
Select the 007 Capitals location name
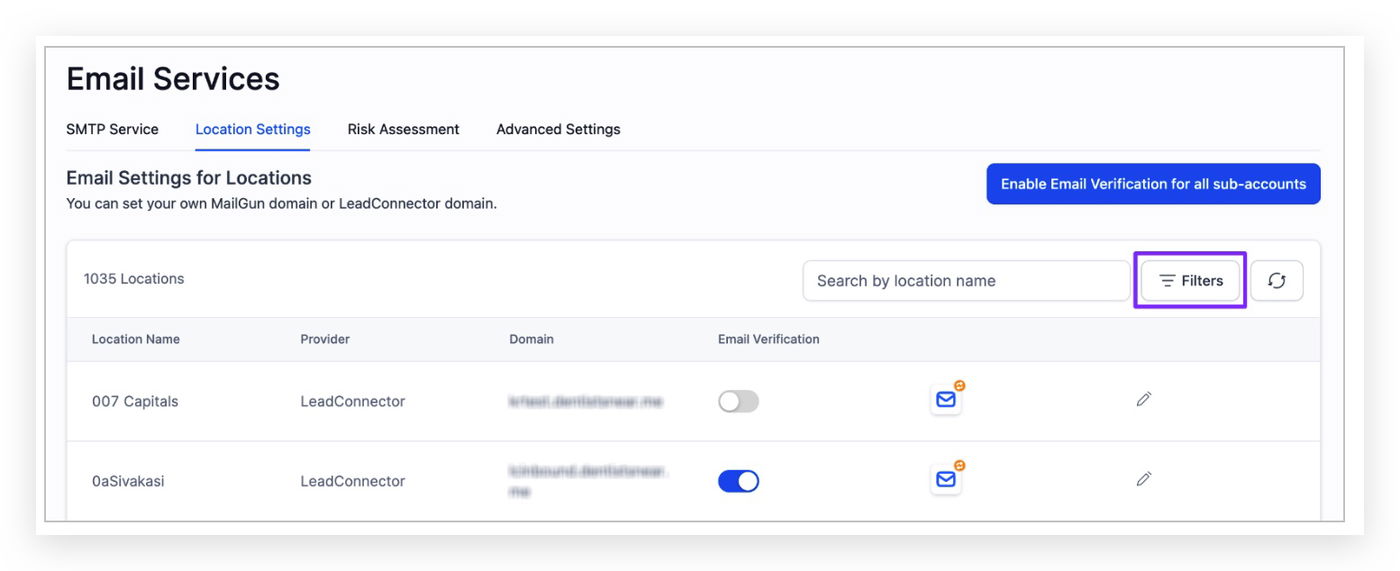click(x=135, y=401)
